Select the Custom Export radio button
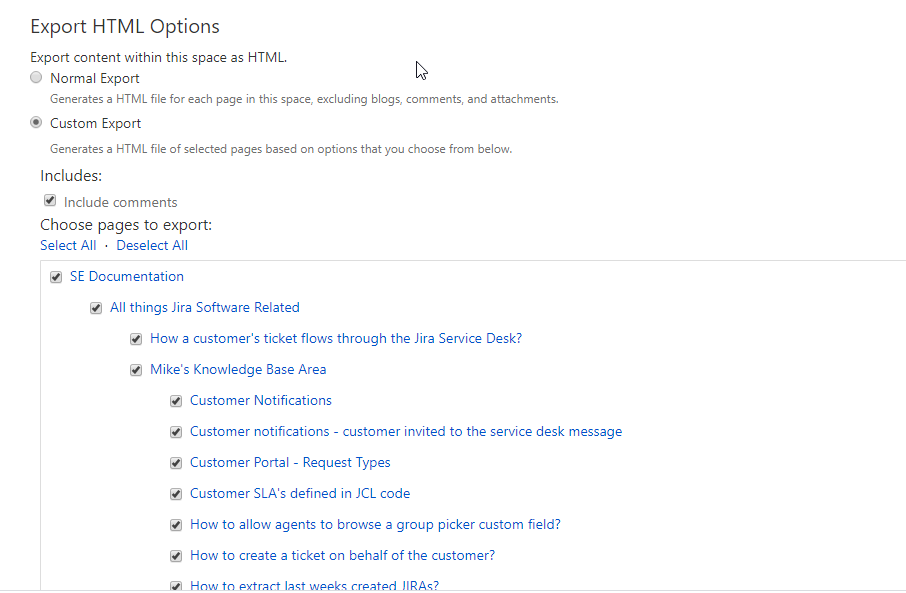This screenshot has height=593, width=906. point(37,123)
